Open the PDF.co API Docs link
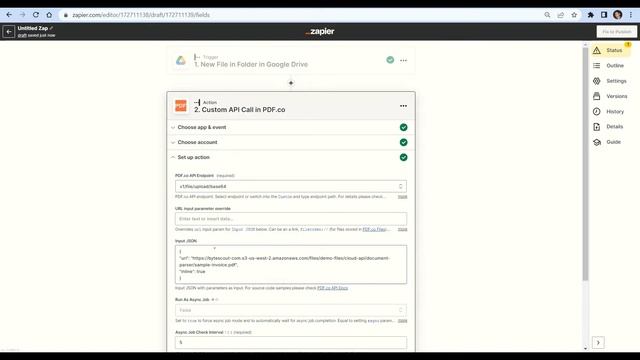 point(333,288)
